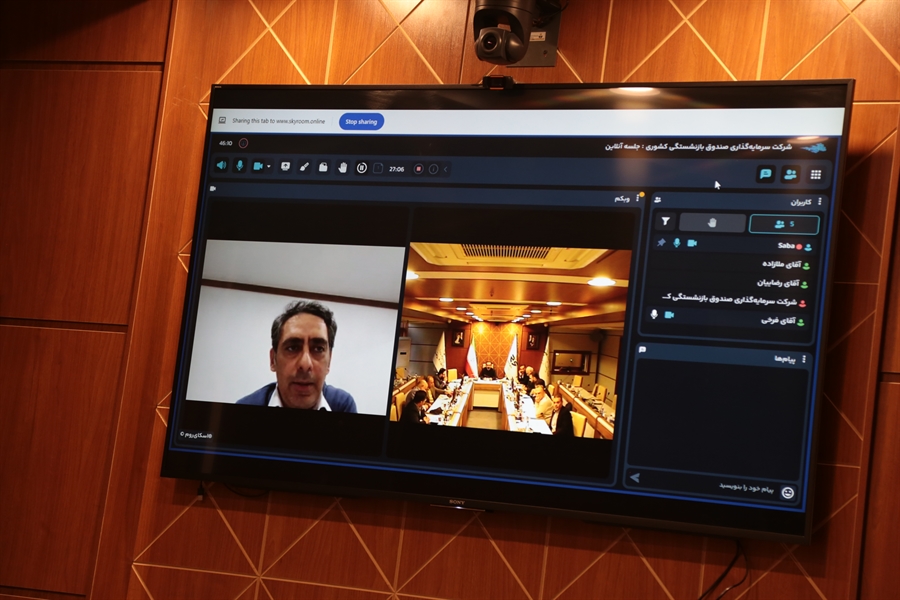The image size is (900, 600).
Task: Open the layout grid icon at top right
Action: coord(816,174)
